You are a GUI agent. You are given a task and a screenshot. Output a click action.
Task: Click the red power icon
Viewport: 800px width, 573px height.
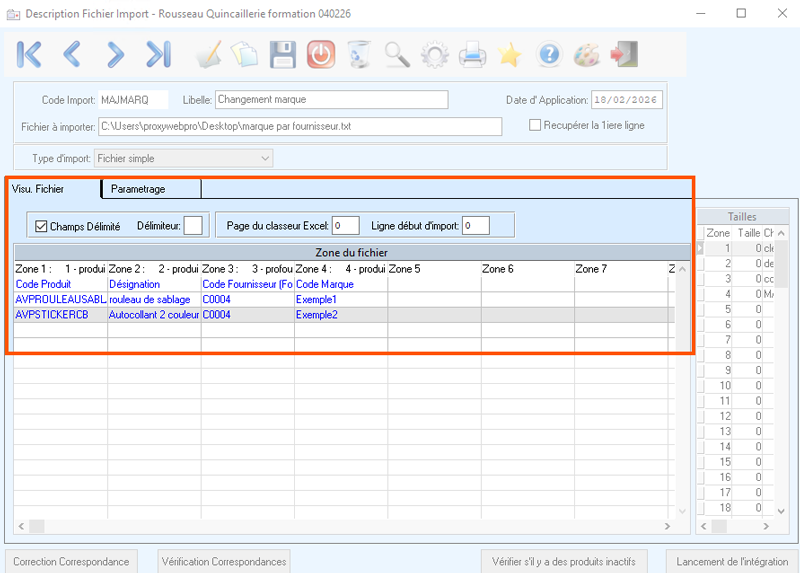(x=321, y=55)
